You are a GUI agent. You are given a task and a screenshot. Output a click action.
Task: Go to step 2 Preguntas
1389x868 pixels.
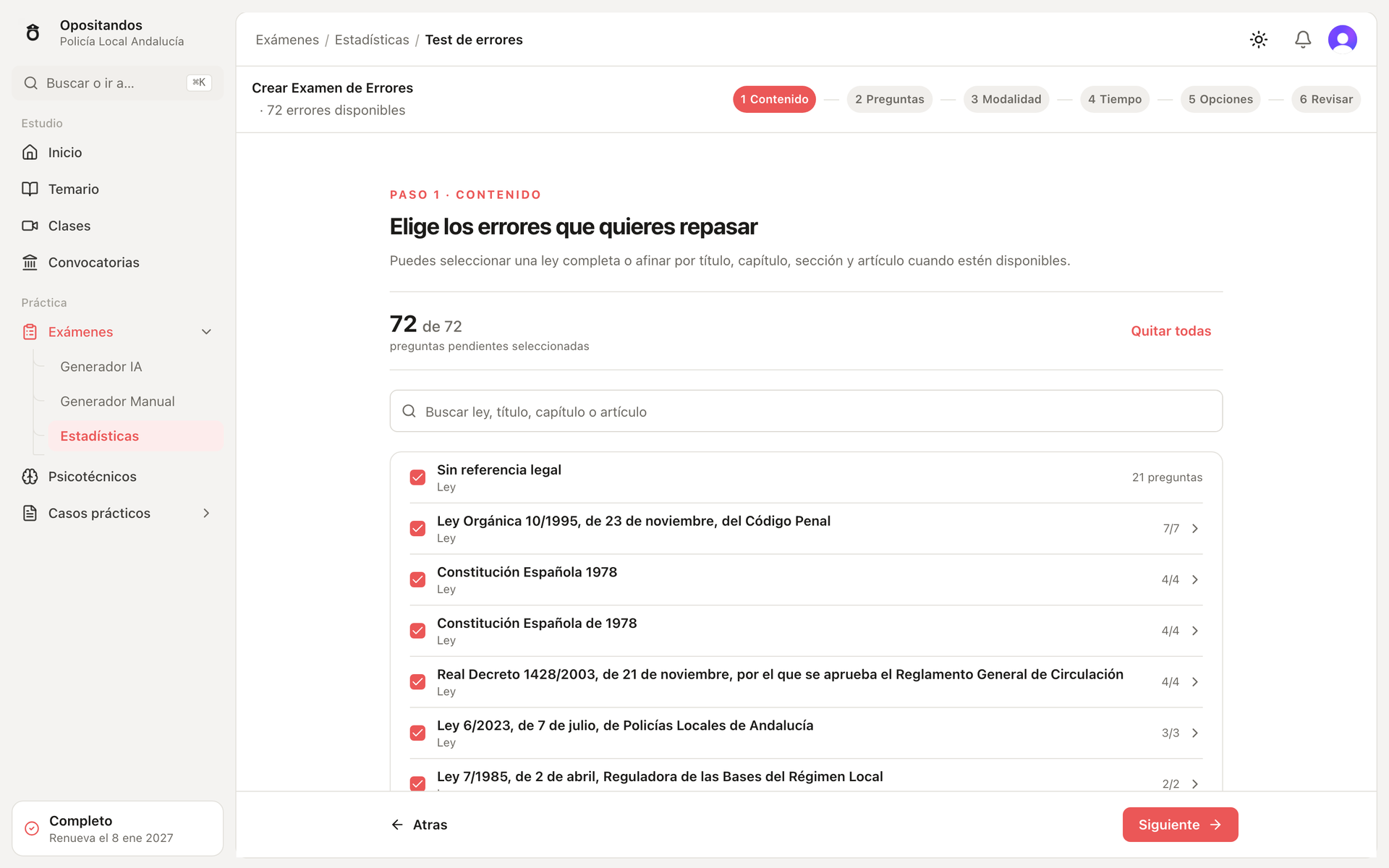point(889,99)
